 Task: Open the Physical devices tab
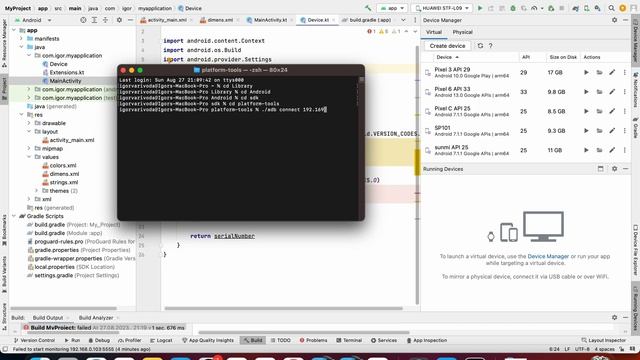[x=462, y=32]
